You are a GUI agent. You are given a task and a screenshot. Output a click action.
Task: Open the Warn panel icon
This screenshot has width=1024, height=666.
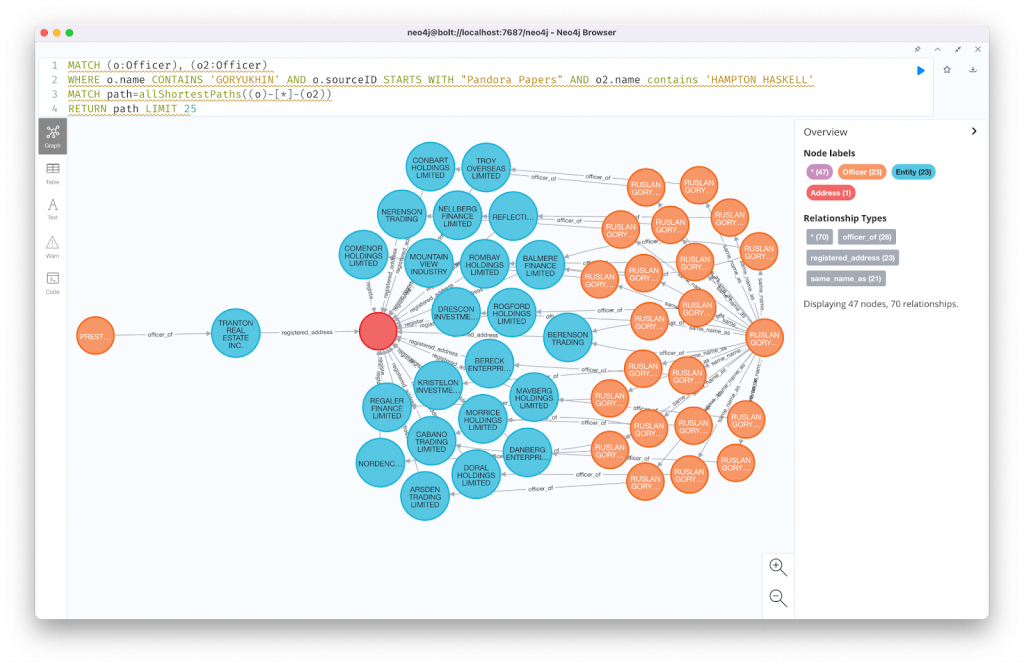pos(52,247)
